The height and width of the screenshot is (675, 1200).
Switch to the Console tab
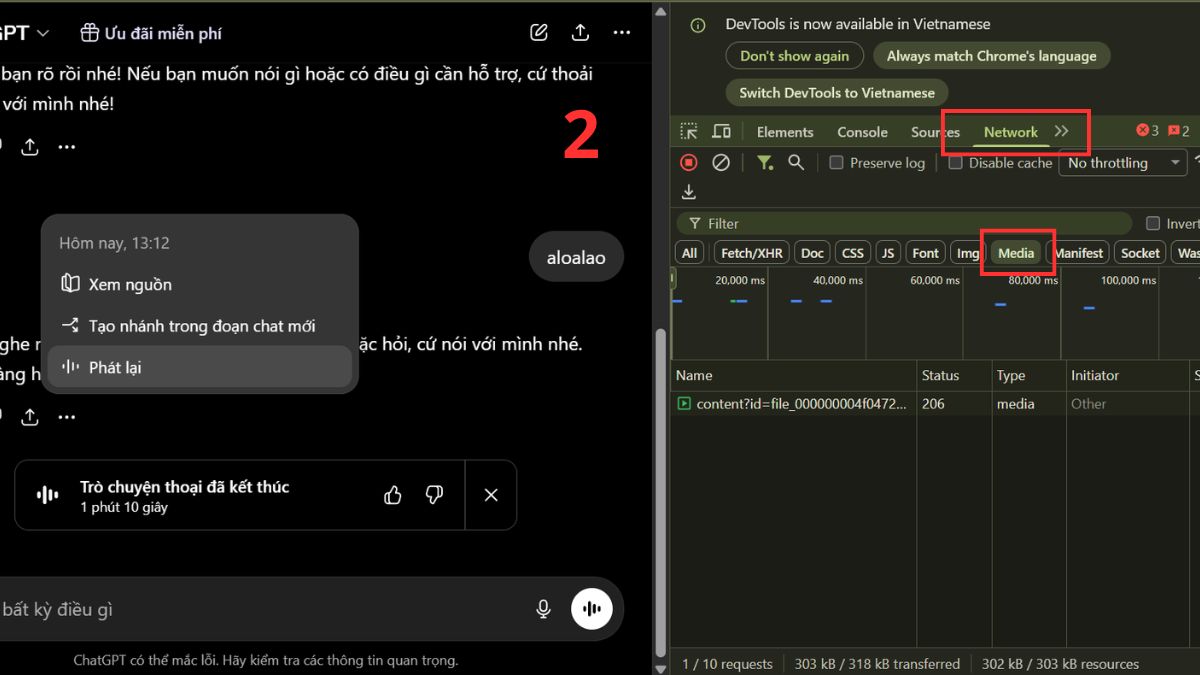(x=862, y=132)
